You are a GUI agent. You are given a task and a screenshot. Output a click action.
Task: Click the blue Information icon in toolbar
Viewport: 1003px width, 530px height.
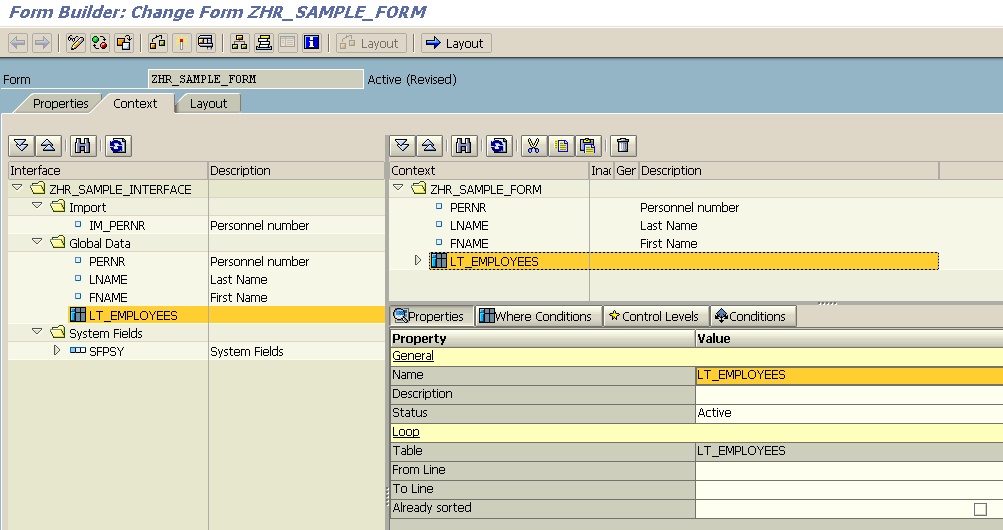(311, 43)
